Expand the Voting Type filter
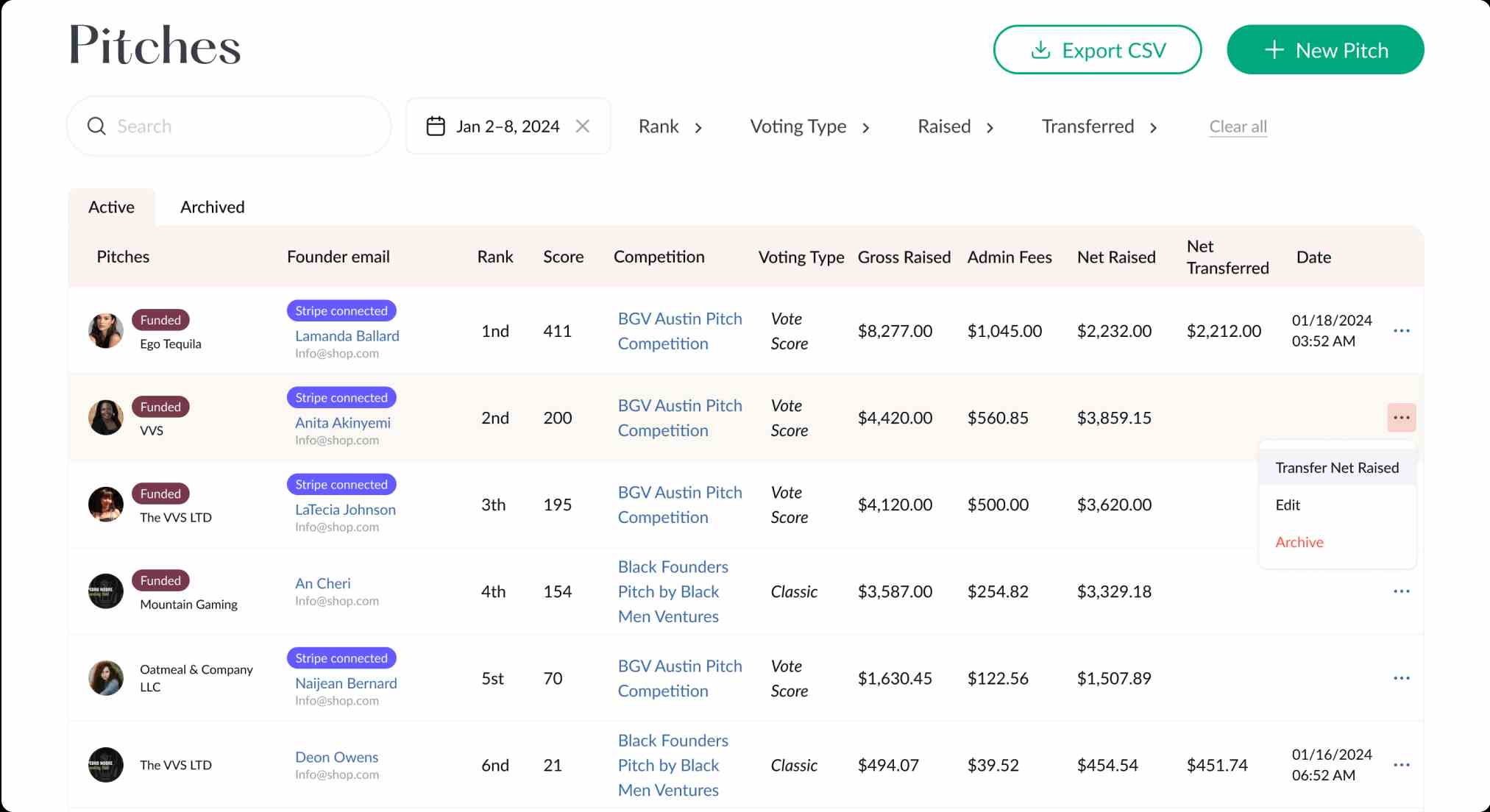 click(x=810, y=127)
